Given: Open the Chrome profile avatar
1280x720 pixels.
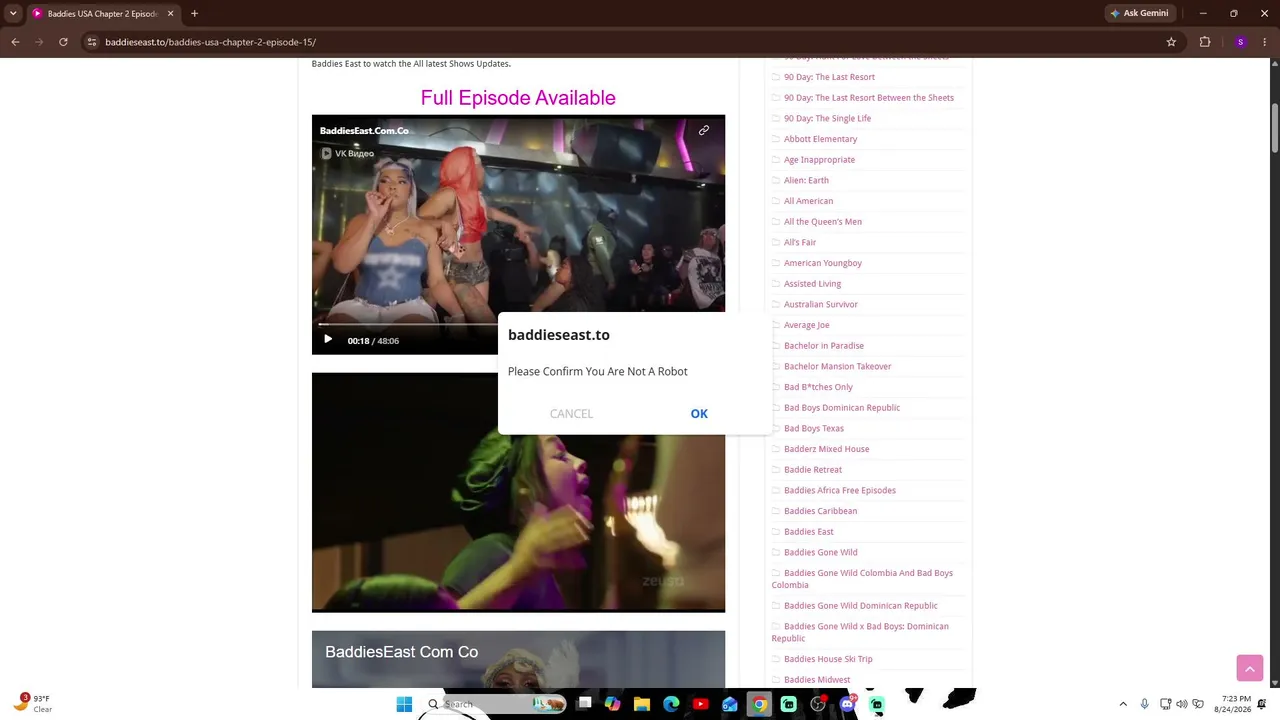Looking at the screenshot, I should [x=1240, y=42].
